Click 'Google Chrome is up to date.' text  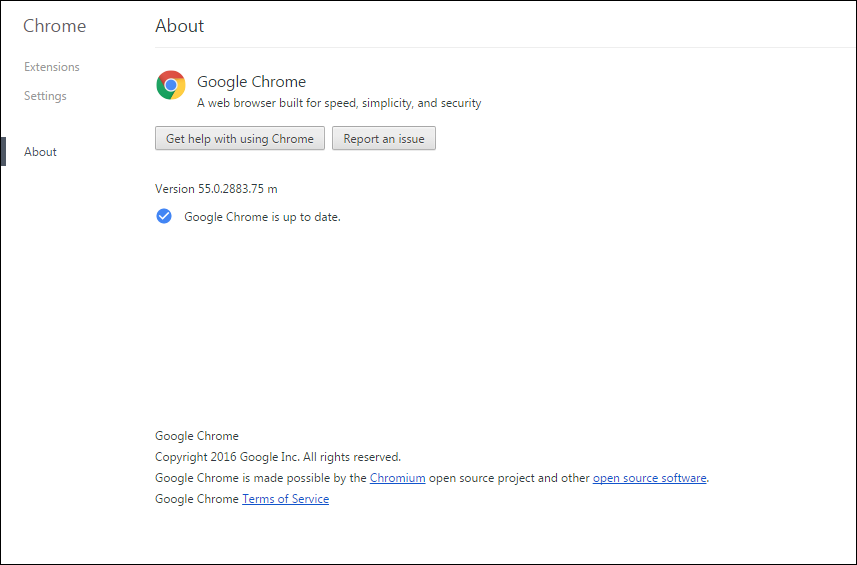262,217
